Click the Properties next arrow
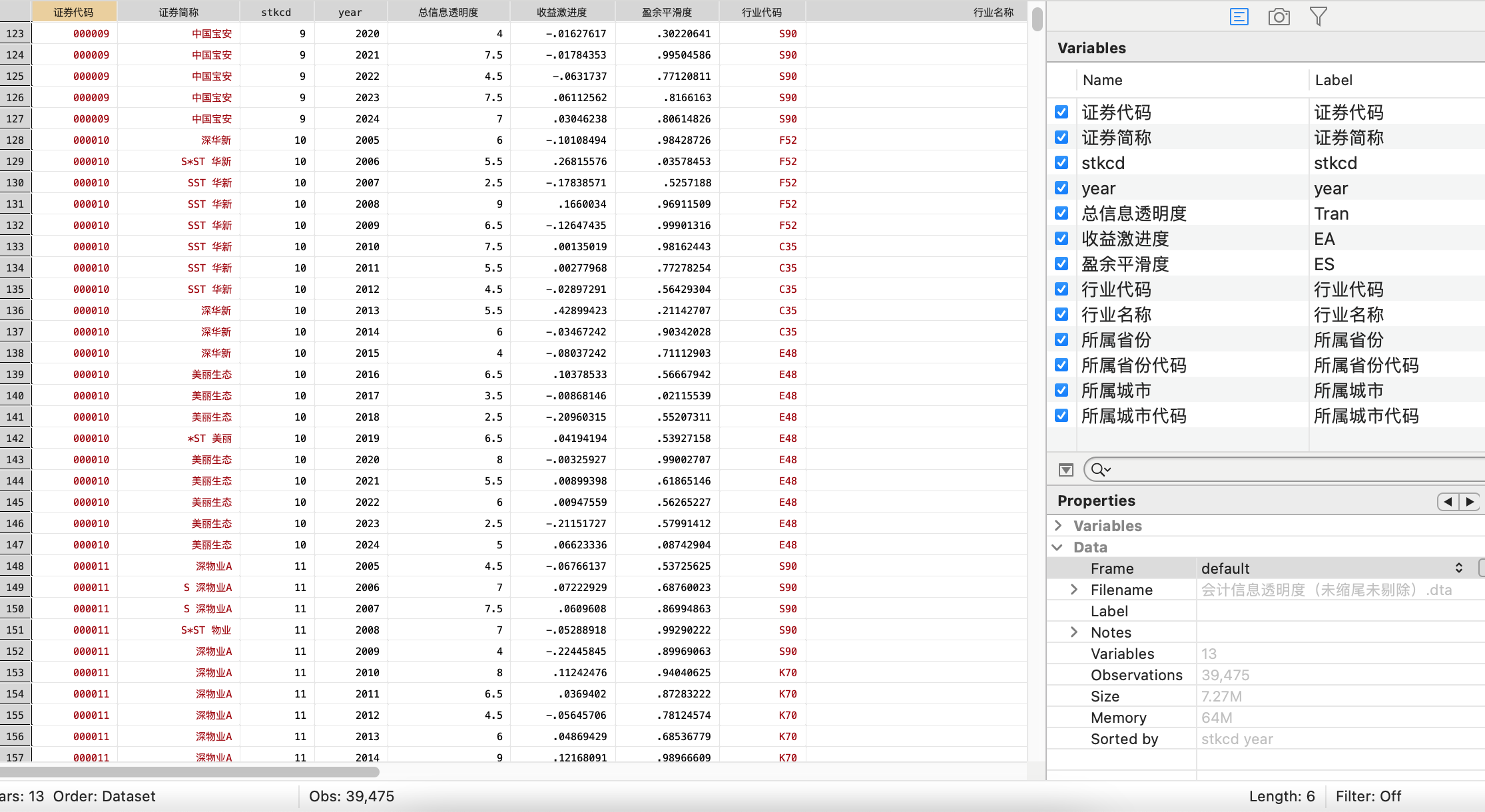This screenshot has width=1485, height=812. pos(1470,502)
